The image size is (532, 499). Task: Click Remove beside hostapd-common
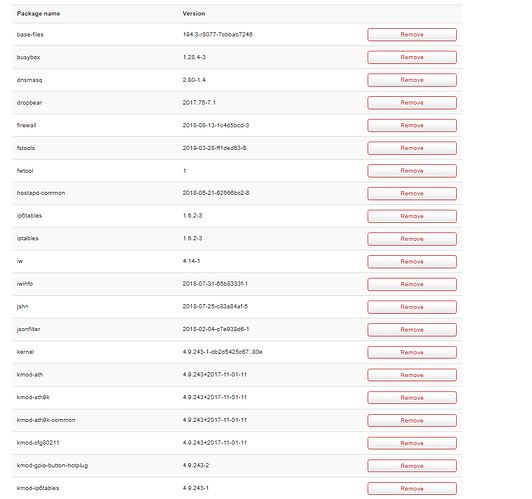pyautogui.click(x=412, y=193)
